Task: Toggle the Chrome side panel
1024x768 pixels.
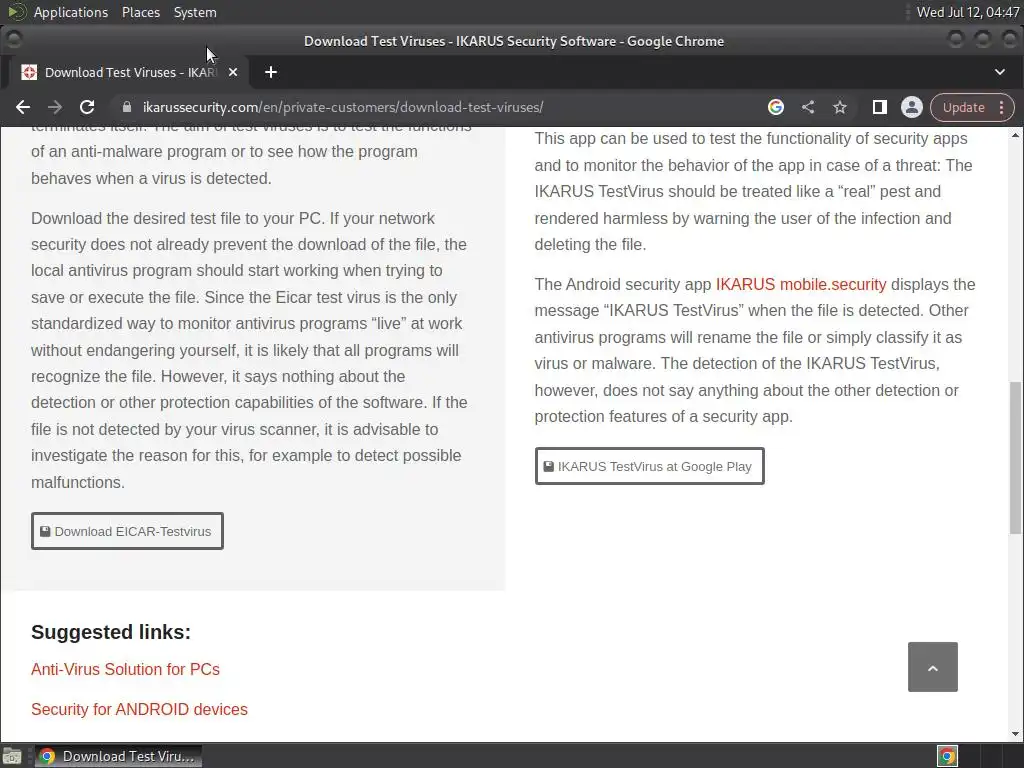Action: click(x=880, y=107)
